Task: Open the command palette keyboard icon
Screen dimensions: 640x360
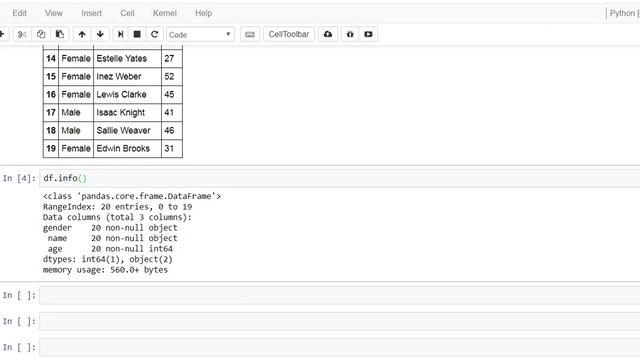Action: (x=250, y=34)
